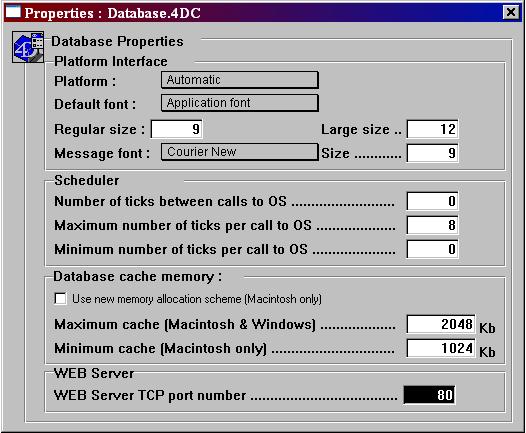
Task: Open the Platform dropdown showing Automatic
Action: point(240,80)
